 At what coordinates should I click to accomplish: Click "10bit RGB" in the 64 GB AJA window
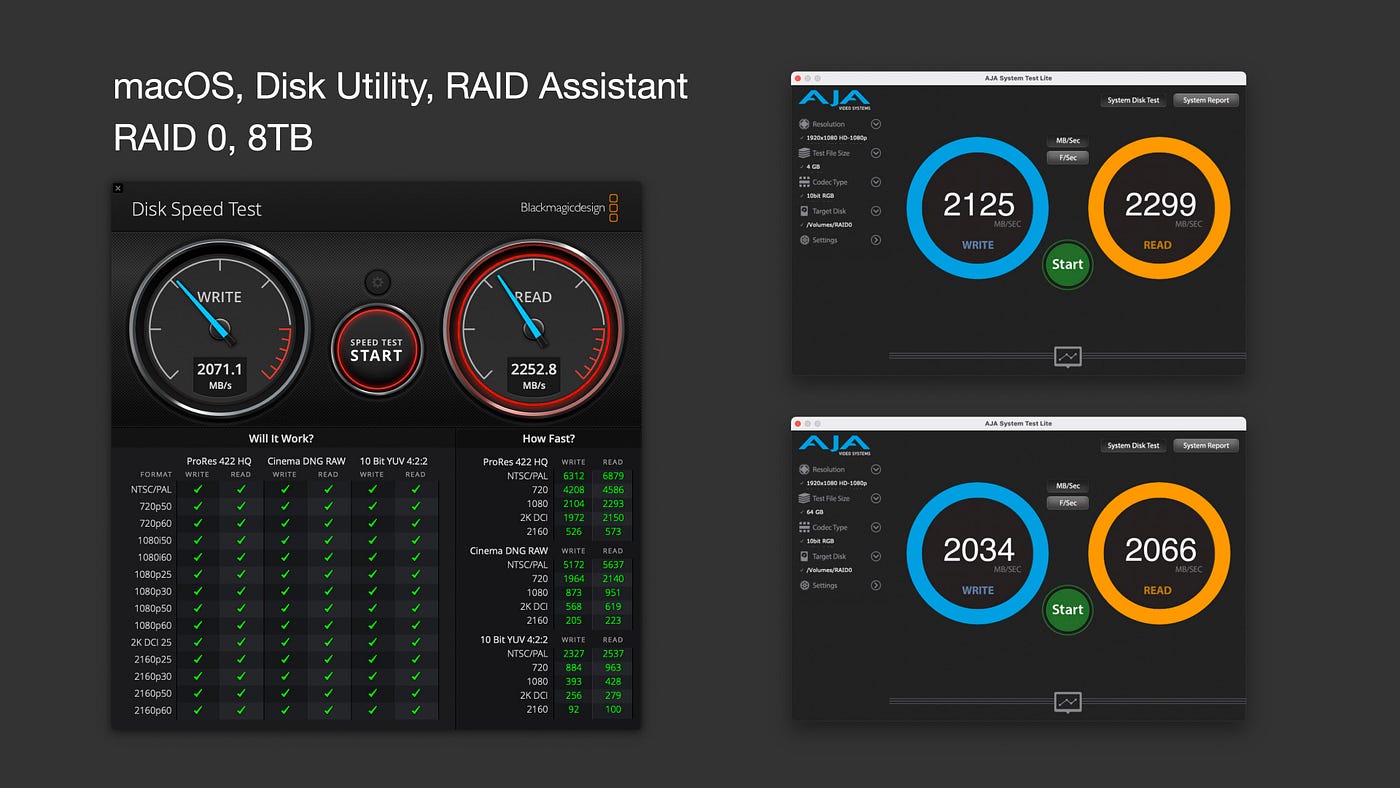(x=820, y=541)
